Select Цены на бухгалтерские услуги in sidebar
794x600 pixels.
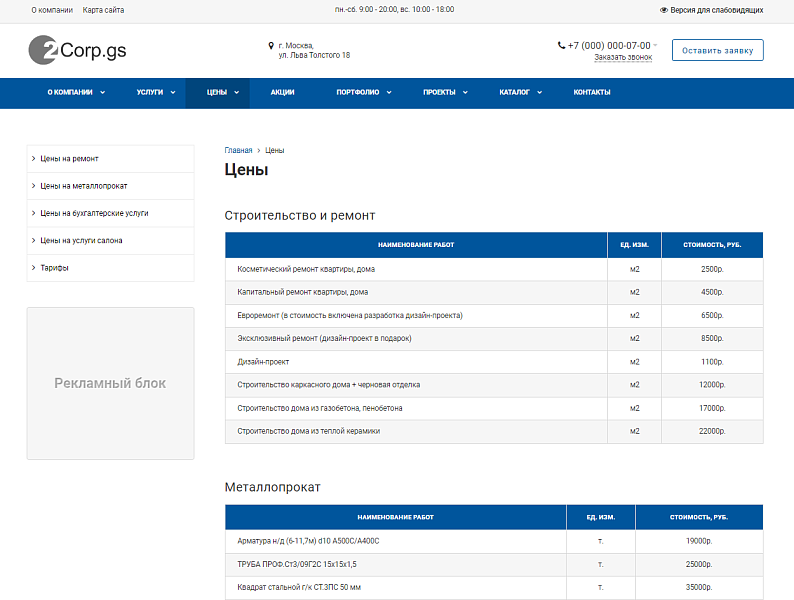pyautogui.click(x=94, y=213)
